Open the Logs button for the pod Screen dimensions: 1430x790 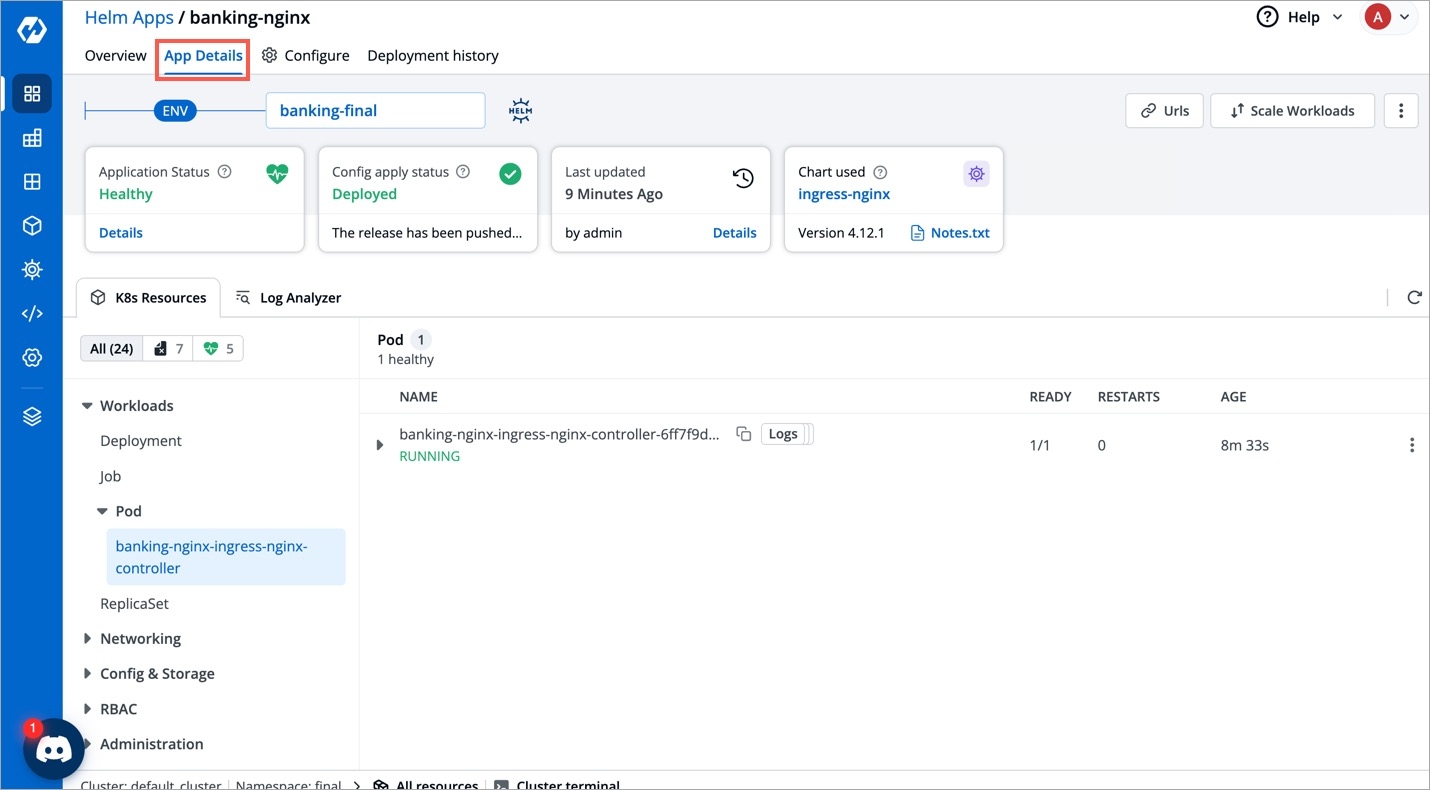(x=783, y=434)
